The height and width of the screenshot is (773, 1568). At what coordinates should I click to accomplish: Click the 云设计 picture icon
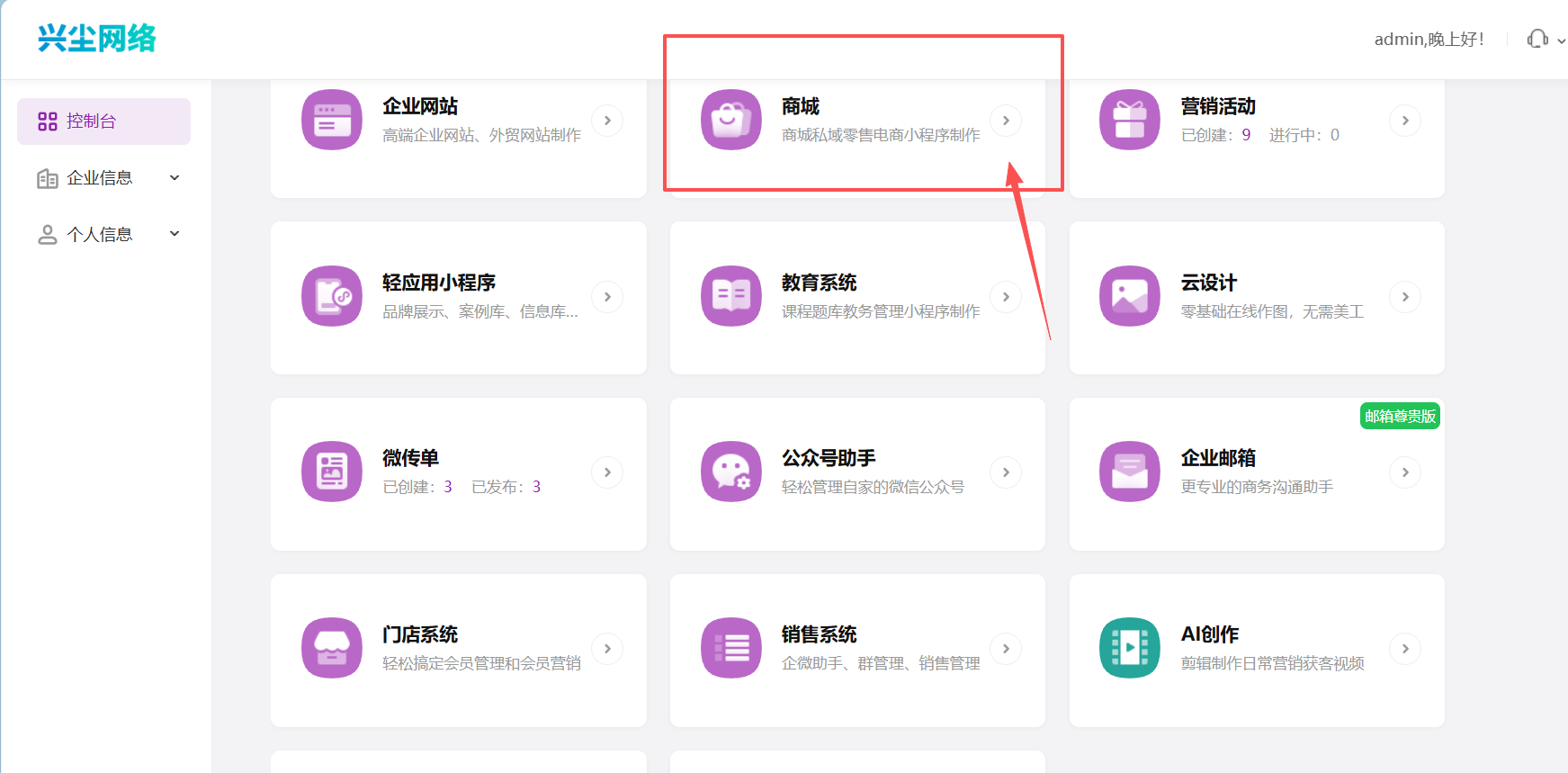pyautogui.click(x=1130, y=296)
